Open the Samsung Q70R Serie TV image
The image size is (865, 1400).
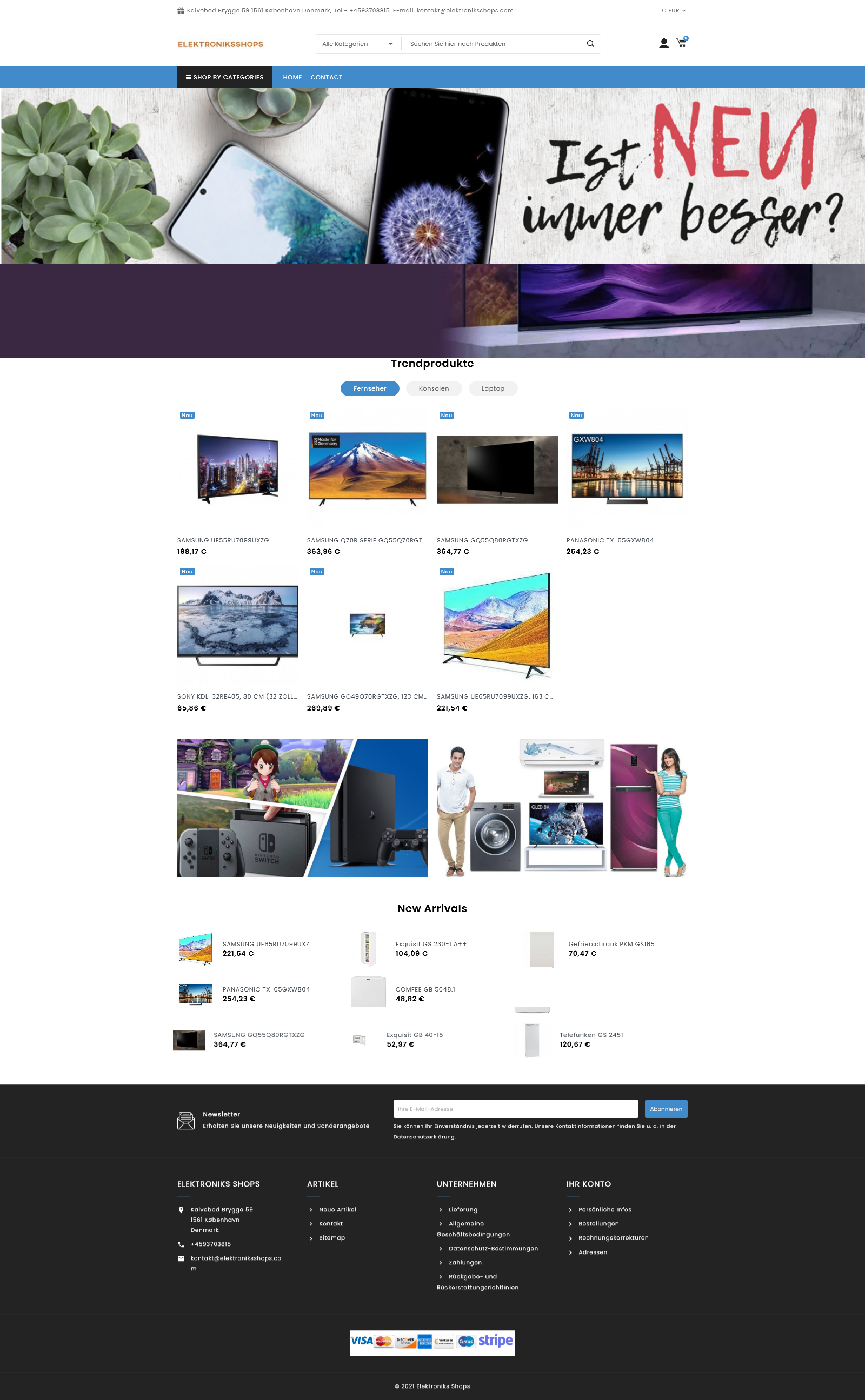click(367, 469)
